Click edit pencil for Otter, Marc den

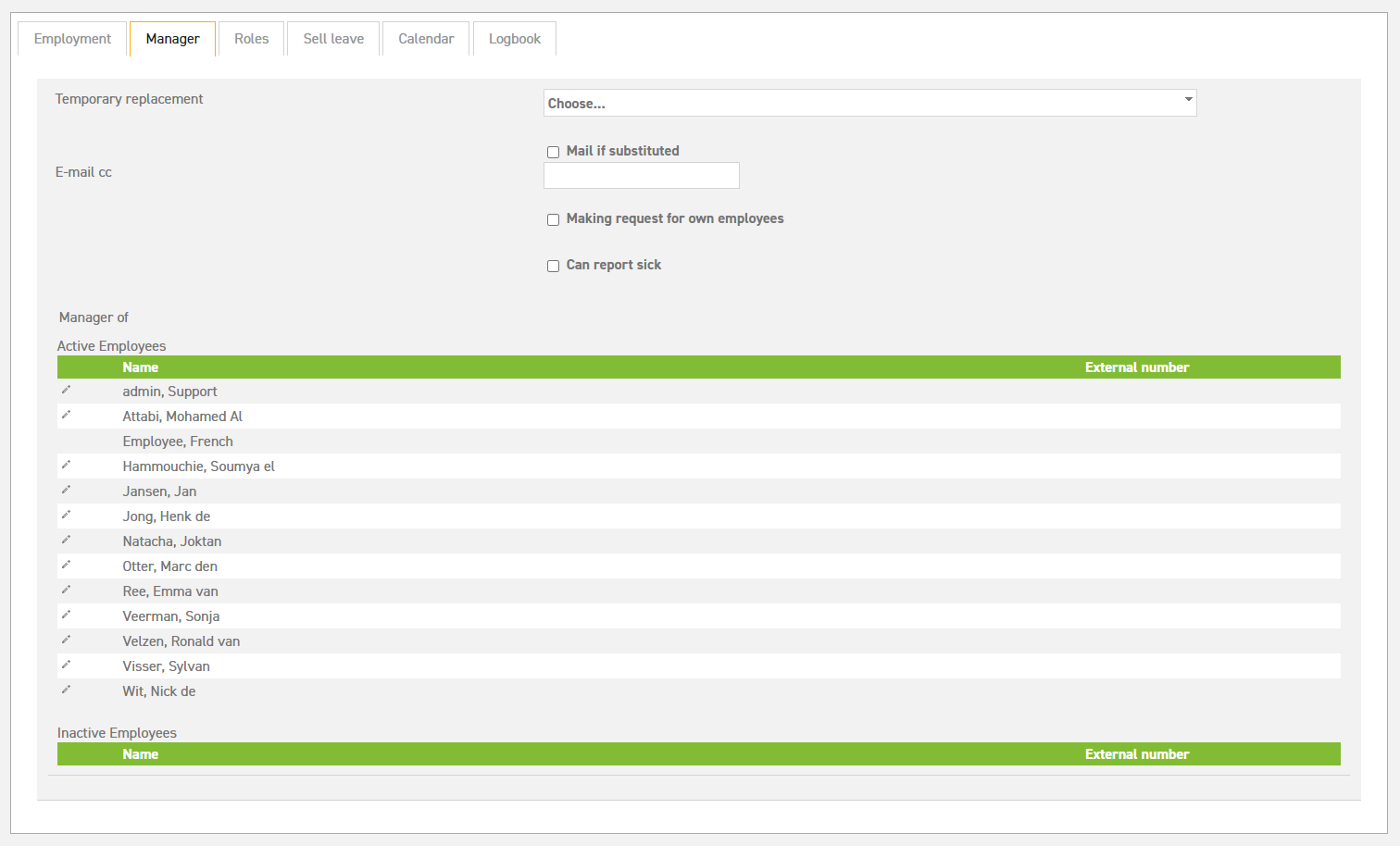(x=66, y=565)
